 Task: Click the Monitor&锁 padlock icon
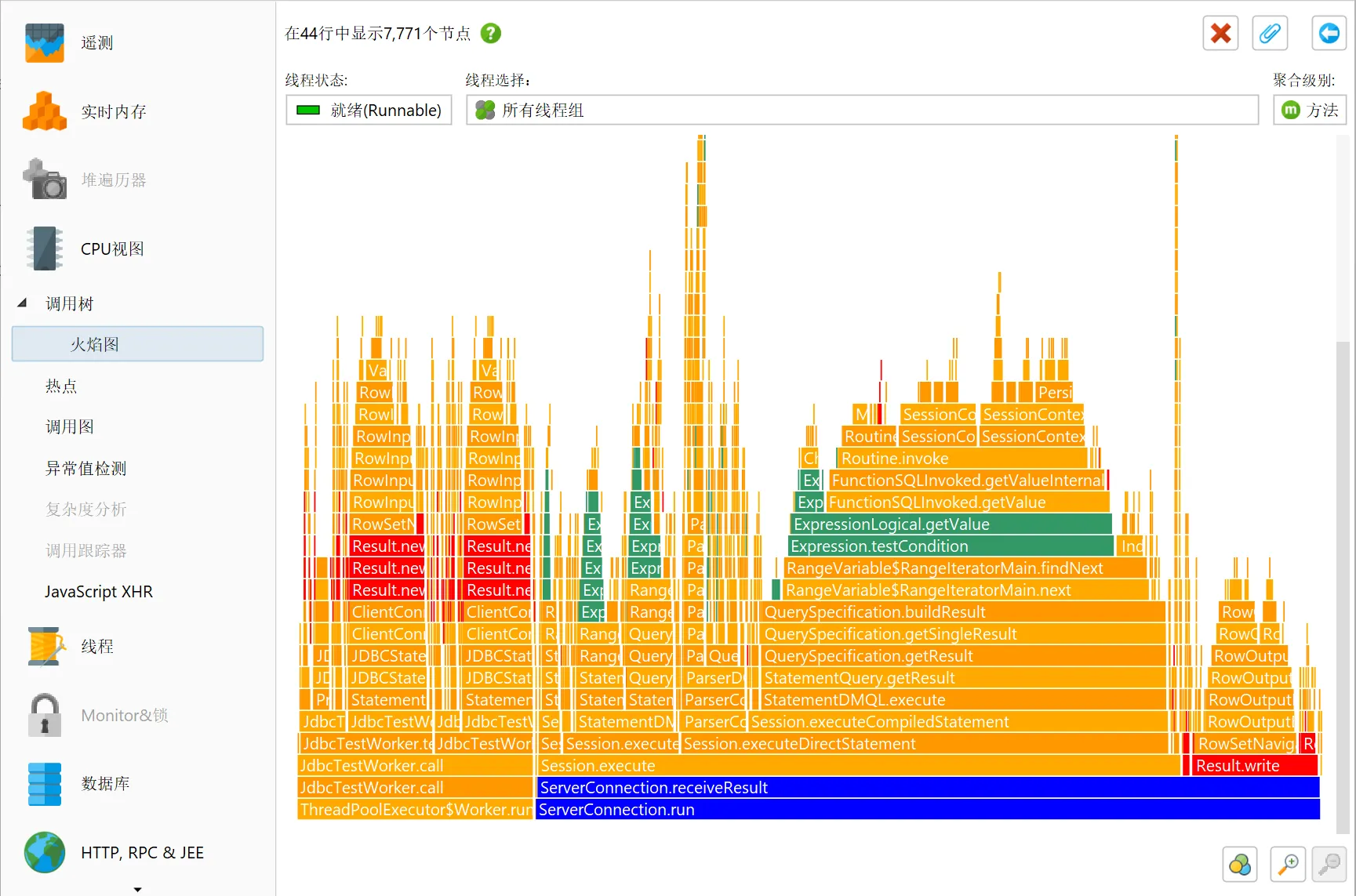pyautogui.click(x=45, y=715)
